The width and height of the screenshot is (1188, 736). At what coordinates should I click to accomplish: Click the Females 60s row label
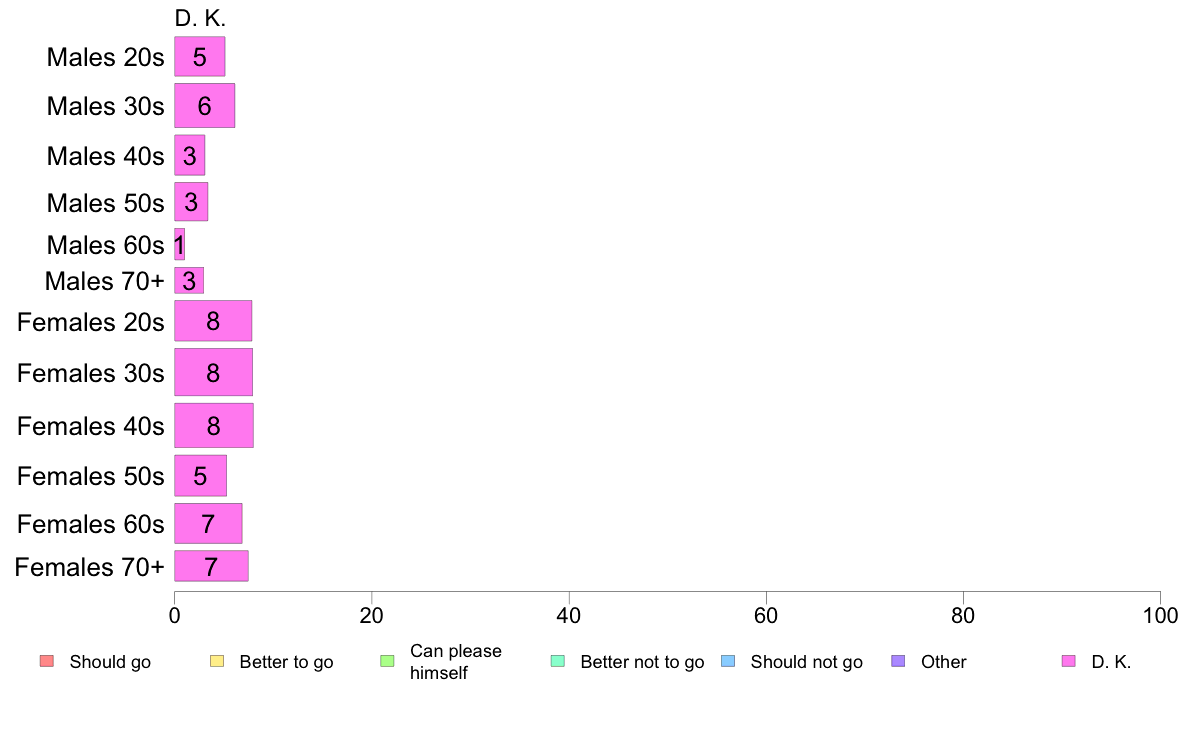coord(91,524)
